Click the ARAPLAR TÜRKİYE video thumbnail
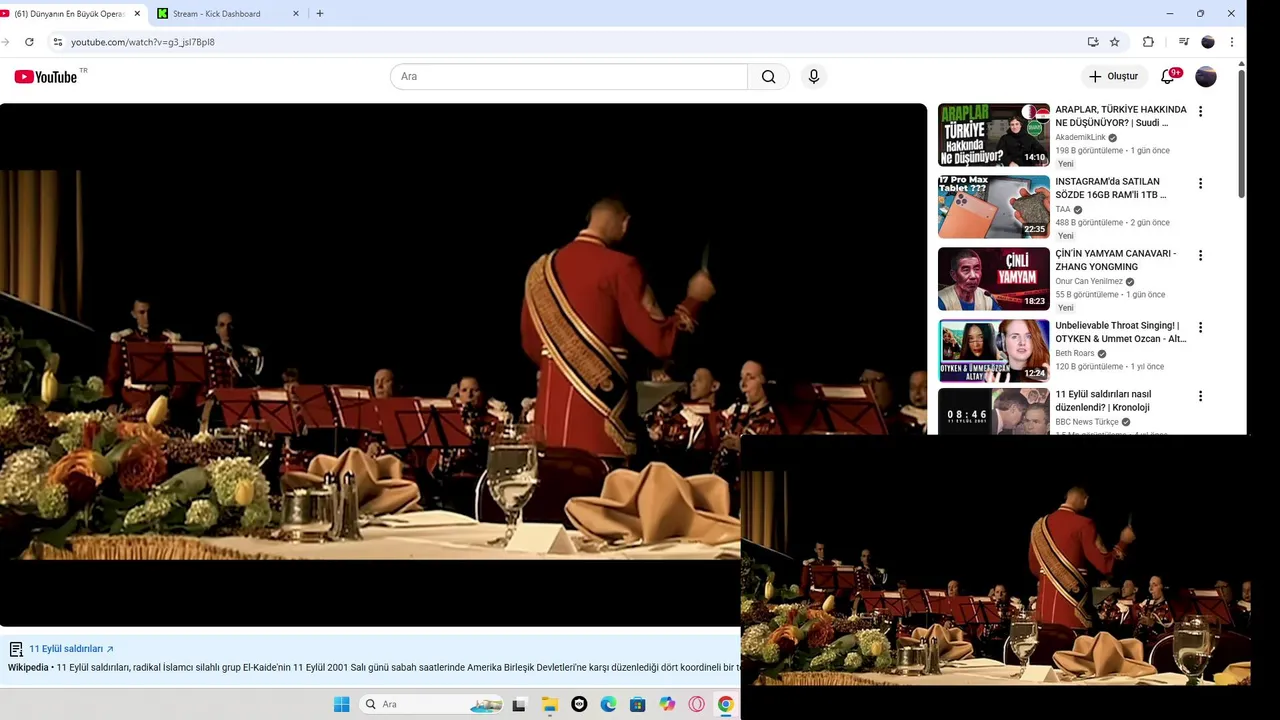This screenshot has height=720, width=1280. tap(994, 135)
